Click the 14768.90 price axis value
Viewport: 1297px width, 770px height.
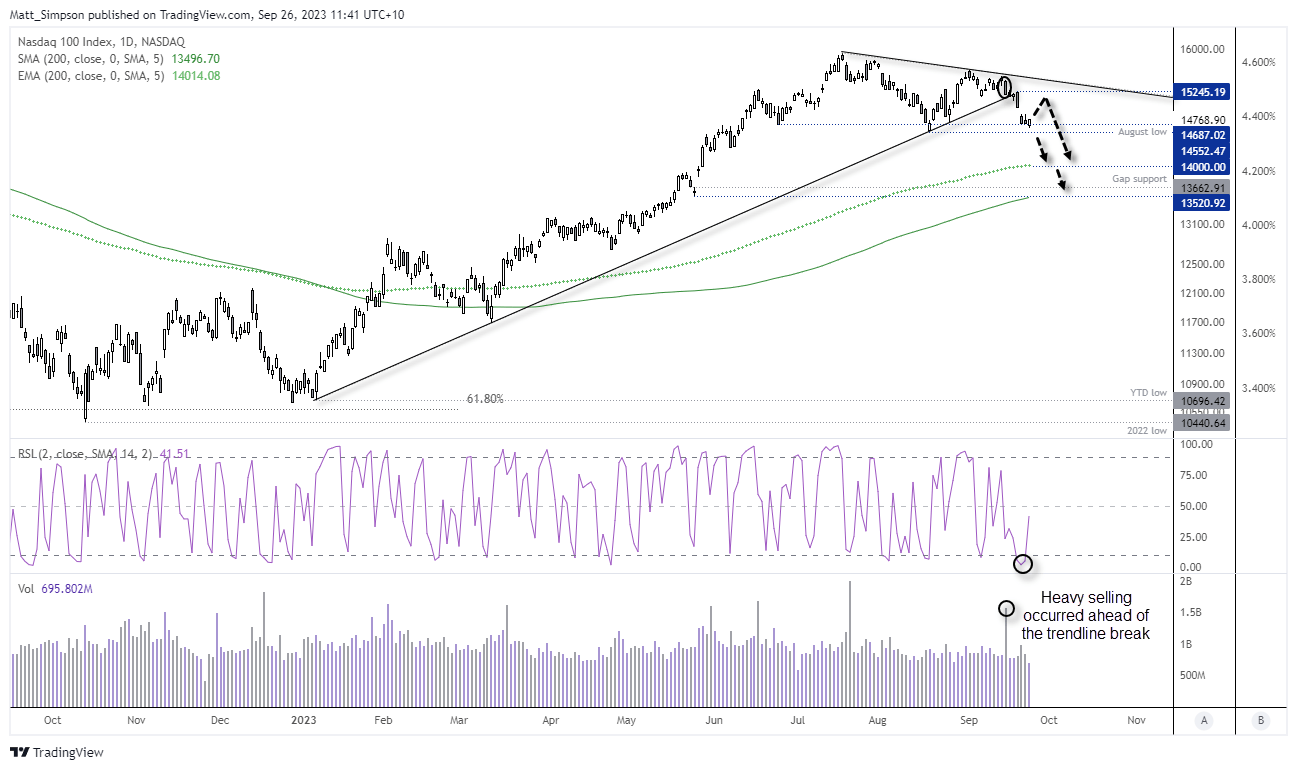click(1203, 119)
